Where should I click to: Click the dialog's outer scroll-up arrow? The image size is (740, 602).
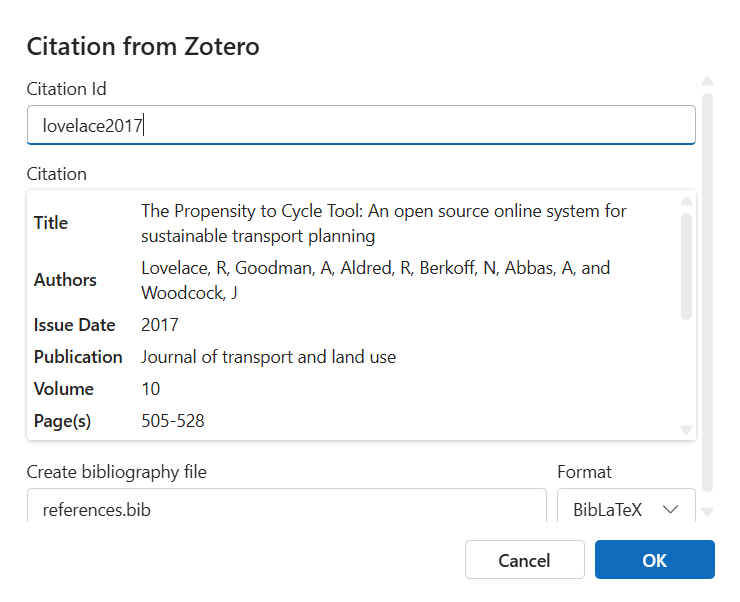pos(707,82)
